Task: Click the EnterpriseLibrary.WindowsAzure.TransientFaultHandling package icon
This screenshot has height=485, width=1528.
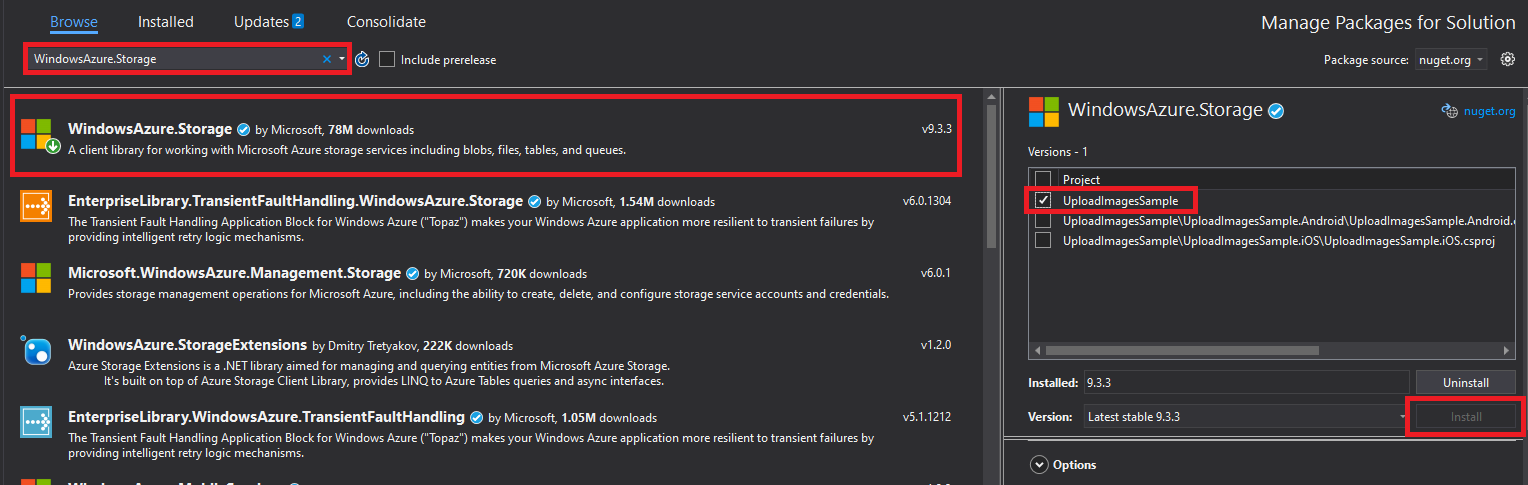Action: pyautogui.click(x=37, y=422)
